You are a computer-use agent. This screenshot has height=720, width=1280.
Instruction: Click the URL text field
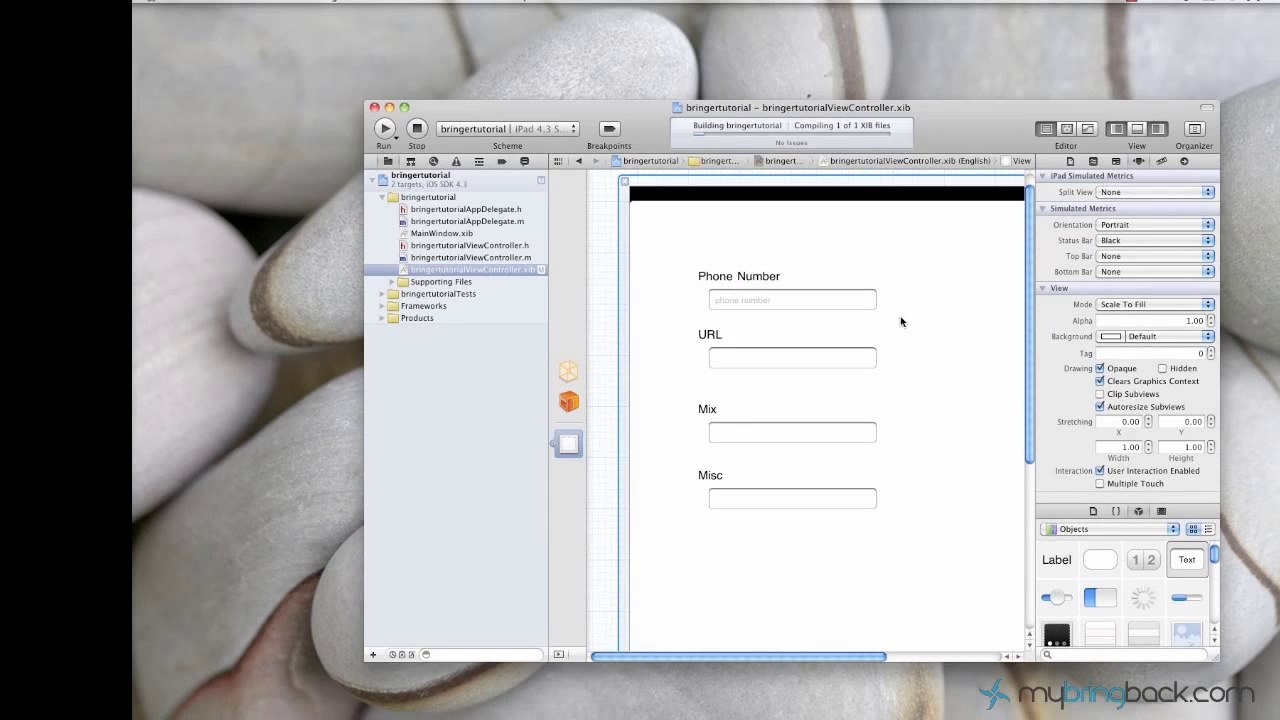coord(792,358)
